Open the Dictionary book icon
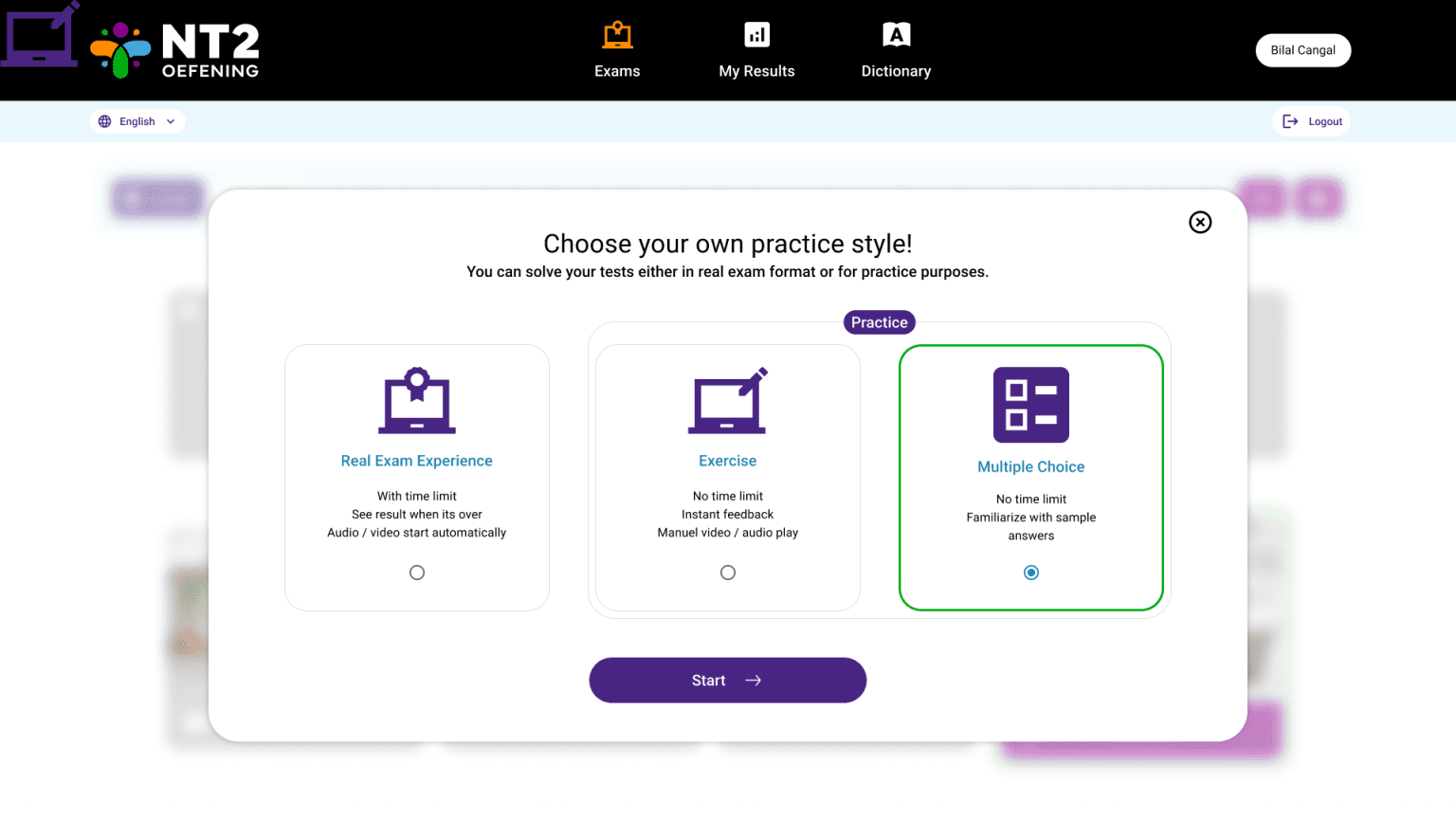 tap(896, 33)
